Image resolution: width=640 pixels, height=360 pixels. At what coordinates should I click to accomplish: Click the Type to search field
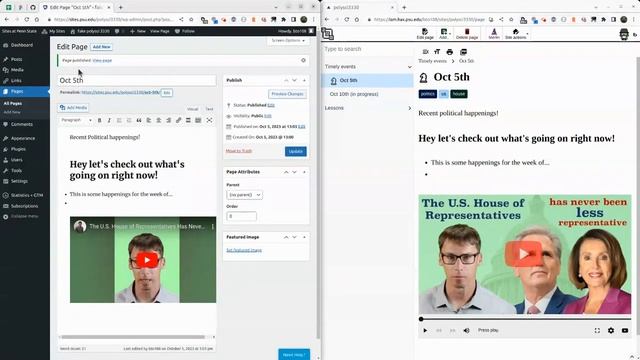(367, 49)
